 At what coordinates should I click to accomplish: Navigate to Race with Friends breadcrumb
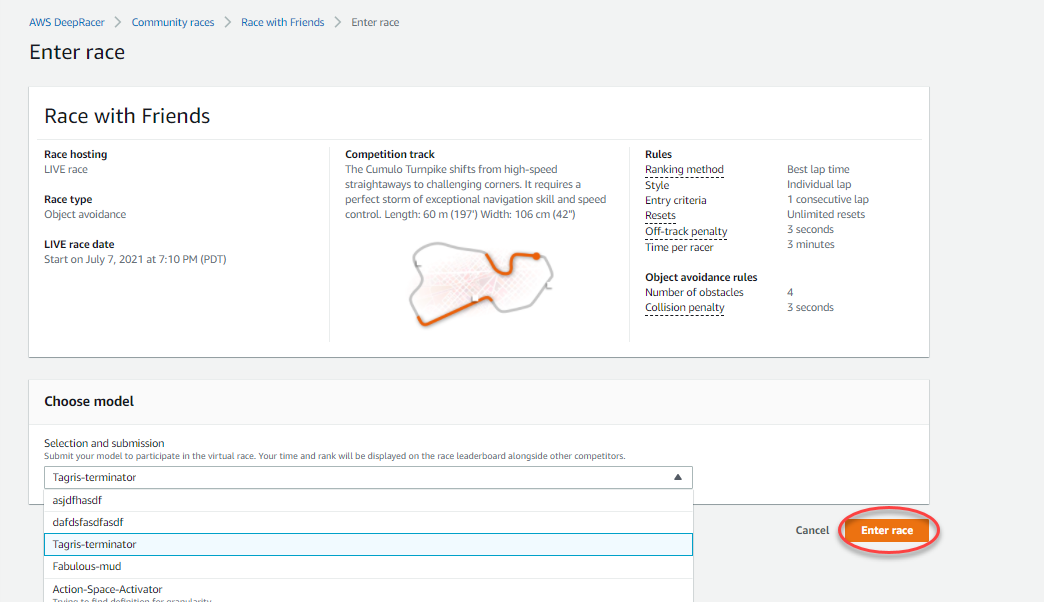282,22
